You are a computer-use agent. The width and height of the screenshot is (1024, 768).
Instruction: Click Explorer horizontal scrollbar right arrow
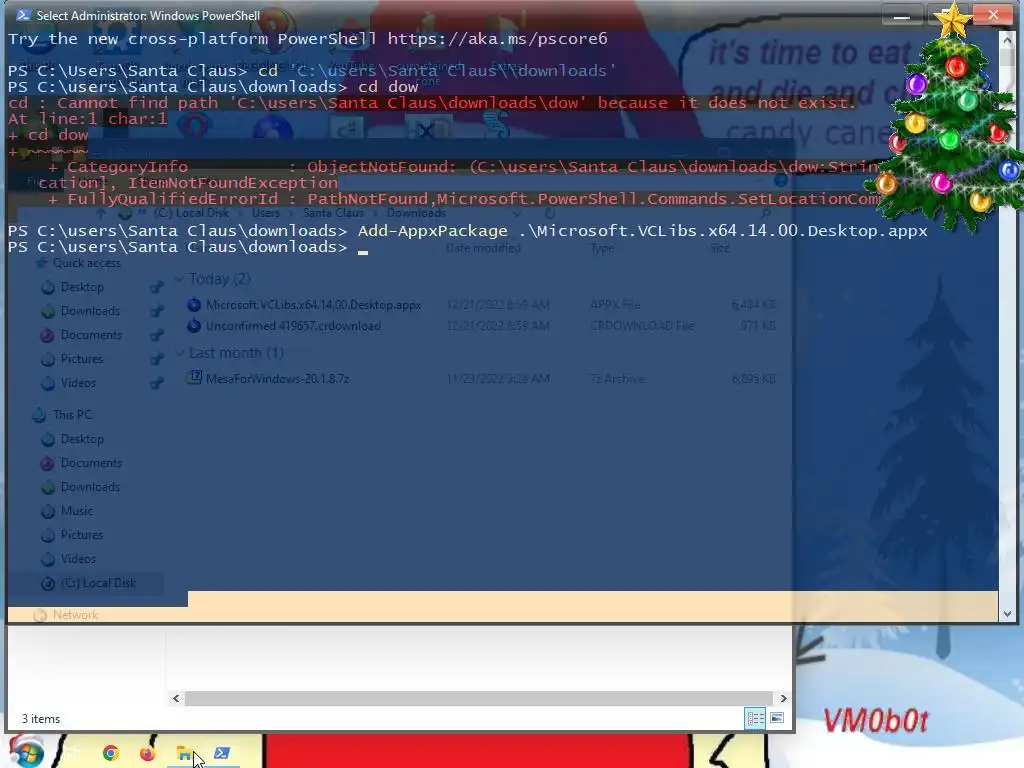[783, 698]
